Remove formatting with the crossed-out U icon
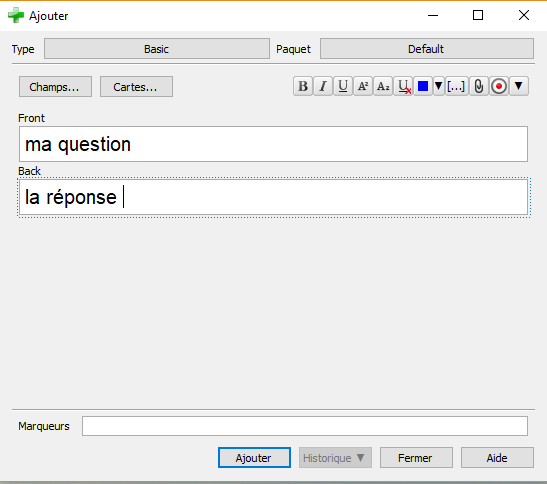547x484 pixels. pos(403,86)
